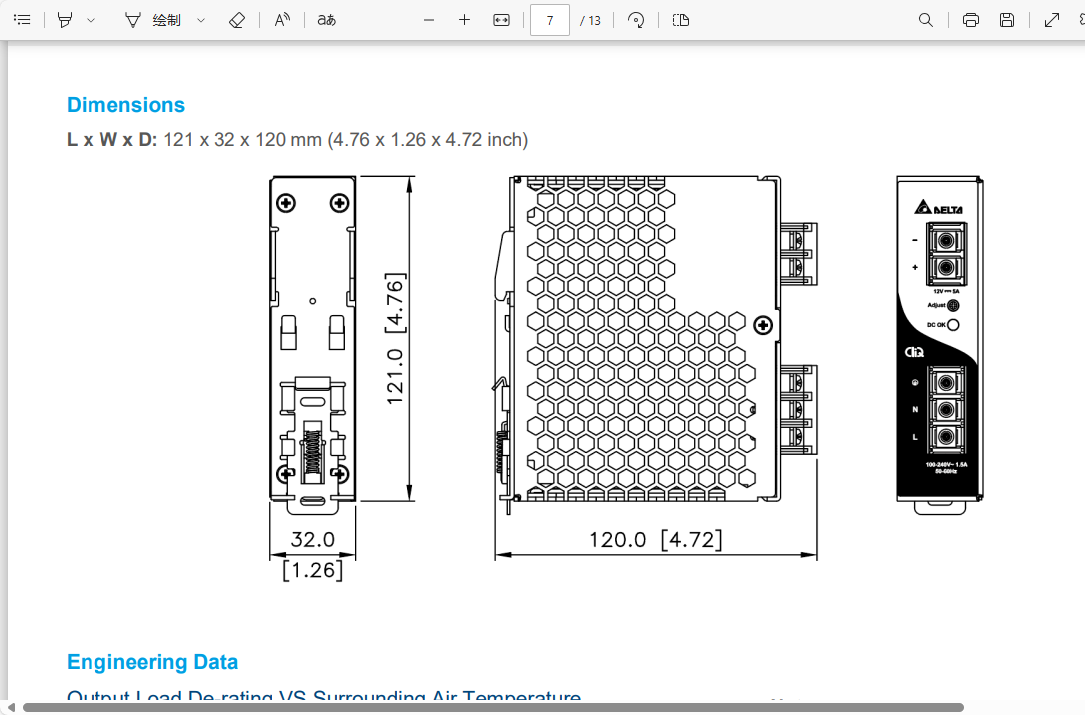Click the translate (aあ) icon

click(x=326, y=20)
